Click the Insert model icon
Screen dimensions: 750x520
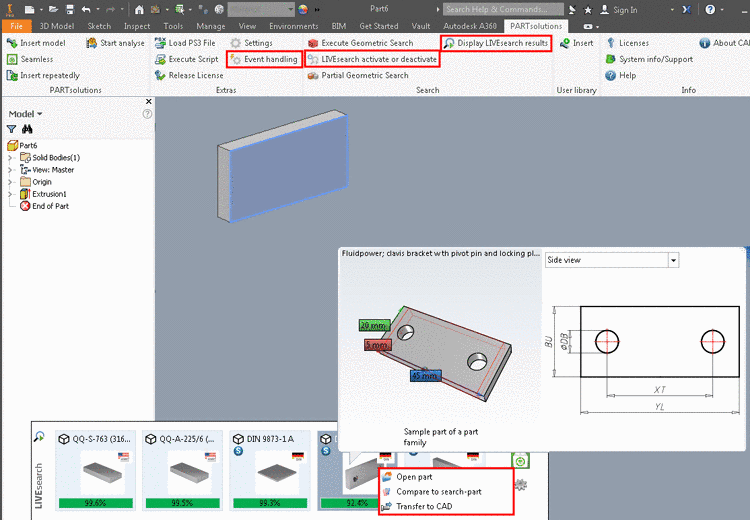point(12,43)
